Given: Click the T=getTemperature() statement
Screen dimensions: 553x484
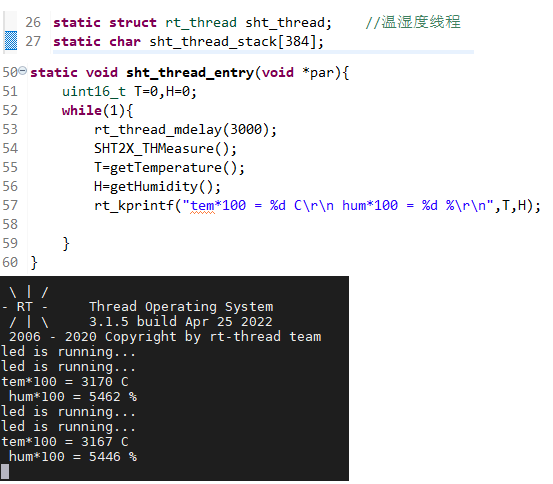Looking at the screenshot, I should [169, 168].
